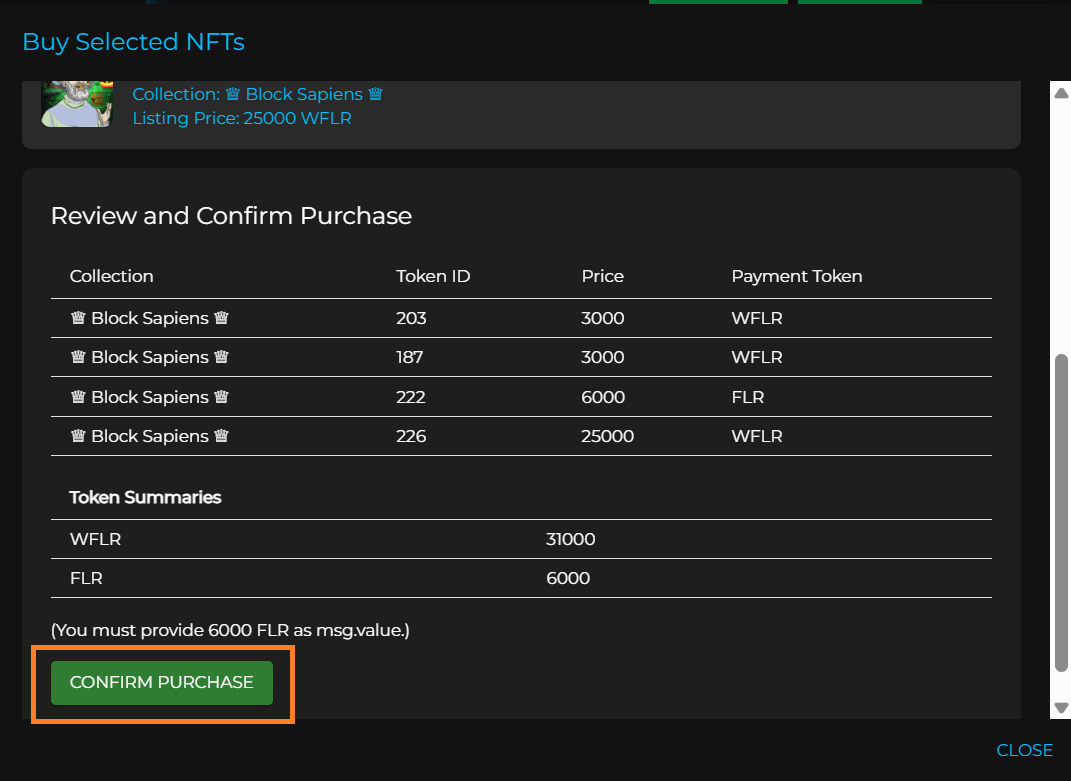The height and width of the screenshot is (781, 1071).
Task: Click the scrollbar down arrow
Action: coord(1061,707)
